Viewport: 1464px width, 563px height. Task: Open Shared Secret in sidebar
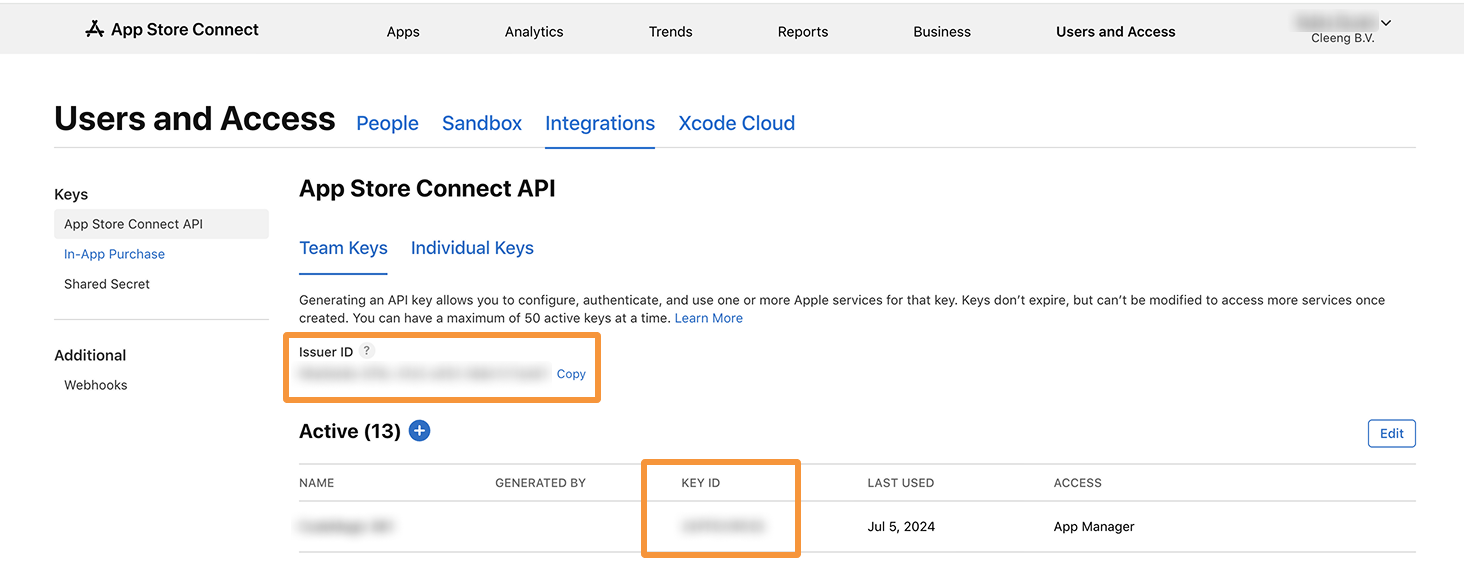click(107, 284)
